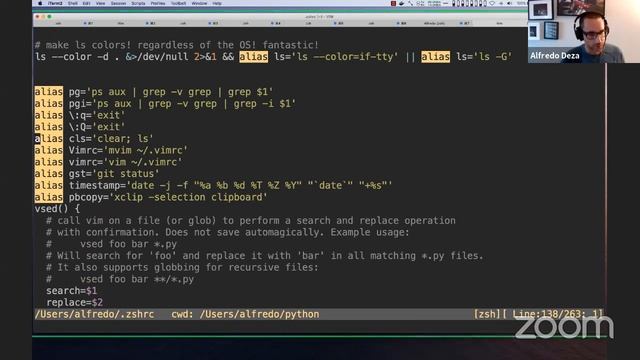Click the alias \:q='exit' line

coord(80,115)
